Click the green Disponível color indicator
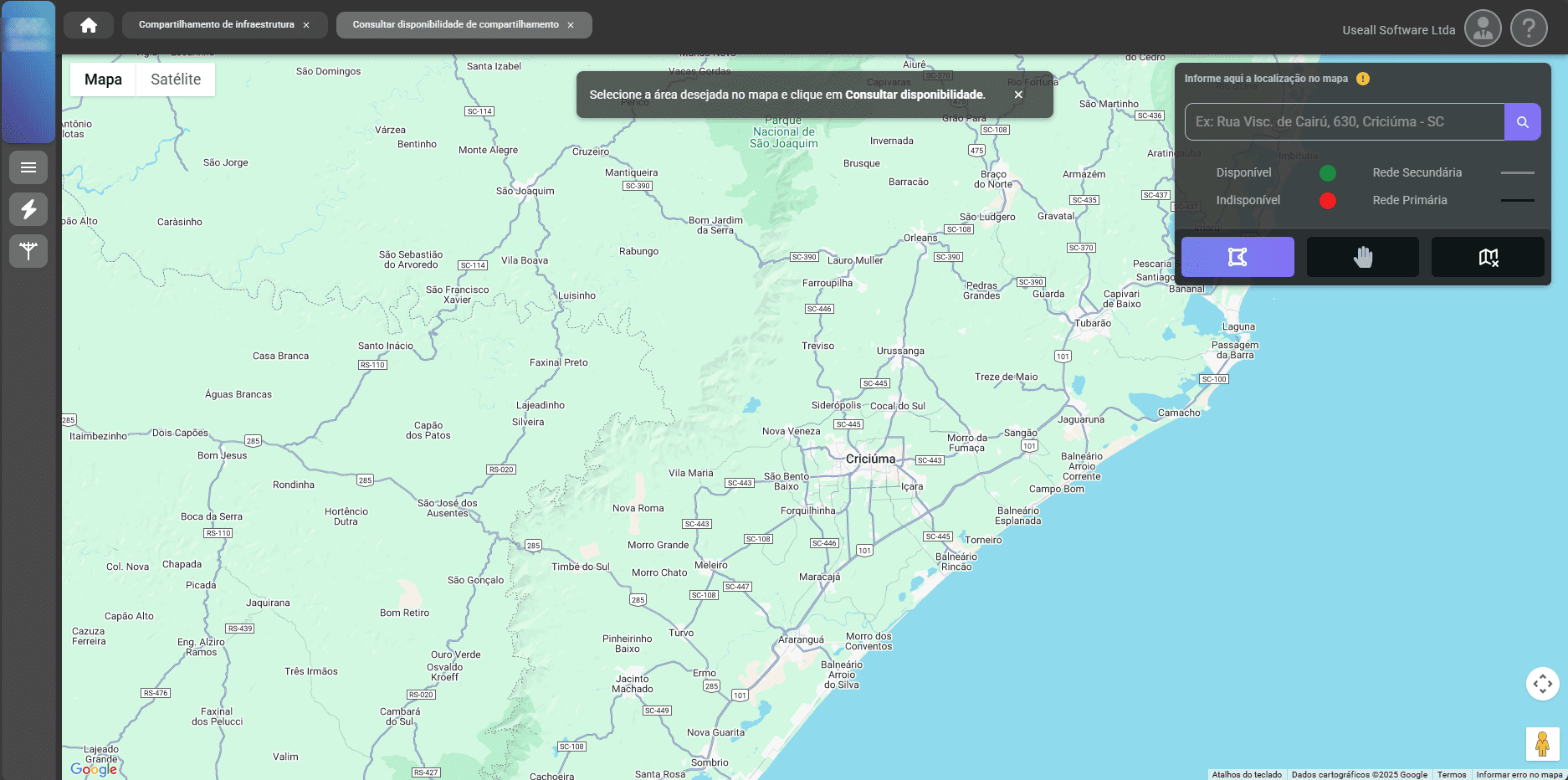 1327,173
